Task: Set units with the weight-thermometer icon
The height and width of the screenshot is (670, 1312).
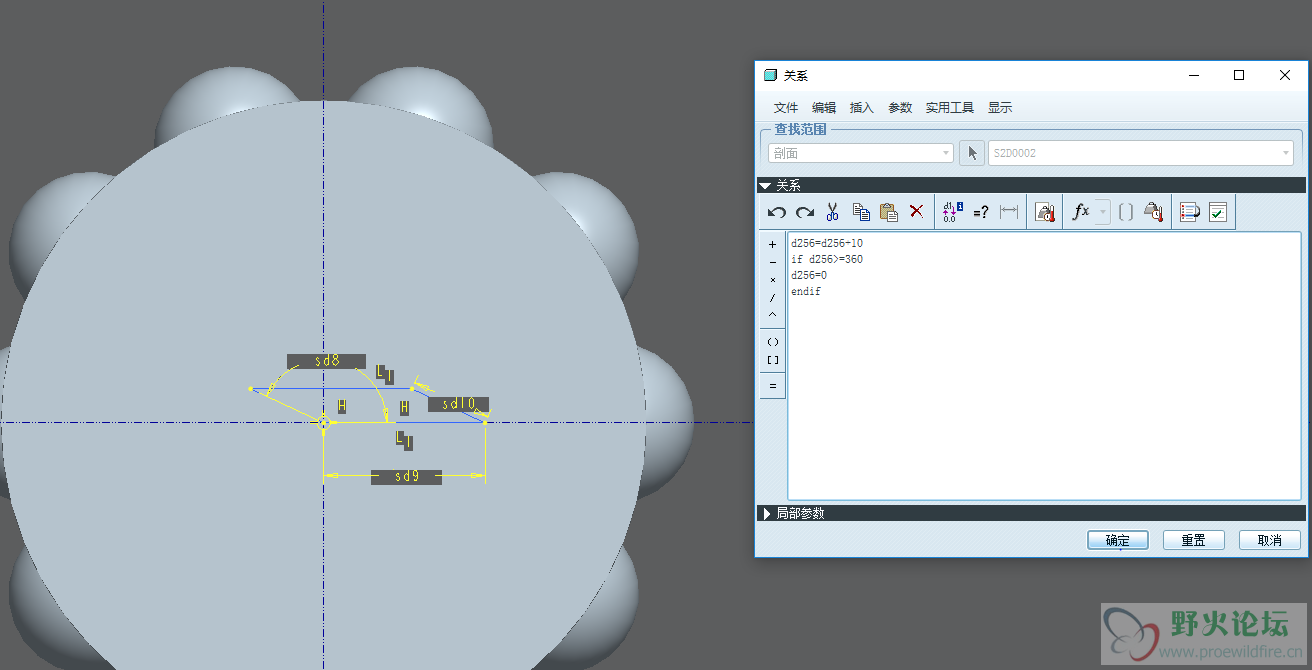Action: coord(1045,212)
